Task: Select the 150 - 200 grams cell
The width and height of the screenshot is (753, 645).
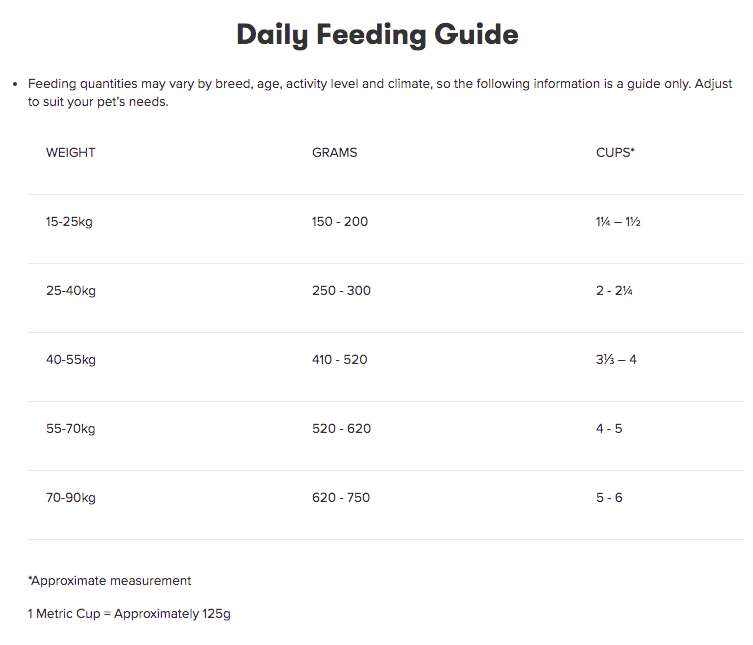Action: 340,222
